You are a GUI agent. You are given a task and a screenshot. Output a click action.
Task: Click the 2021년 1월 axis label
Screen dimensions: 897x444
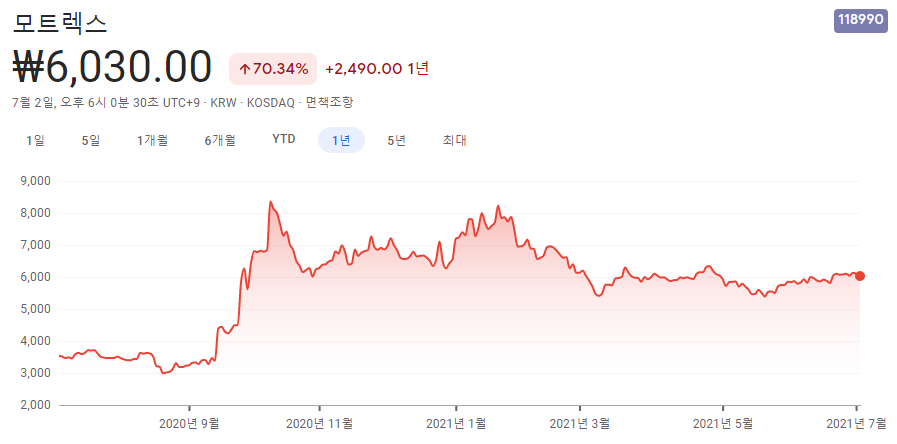coord(456,424)
